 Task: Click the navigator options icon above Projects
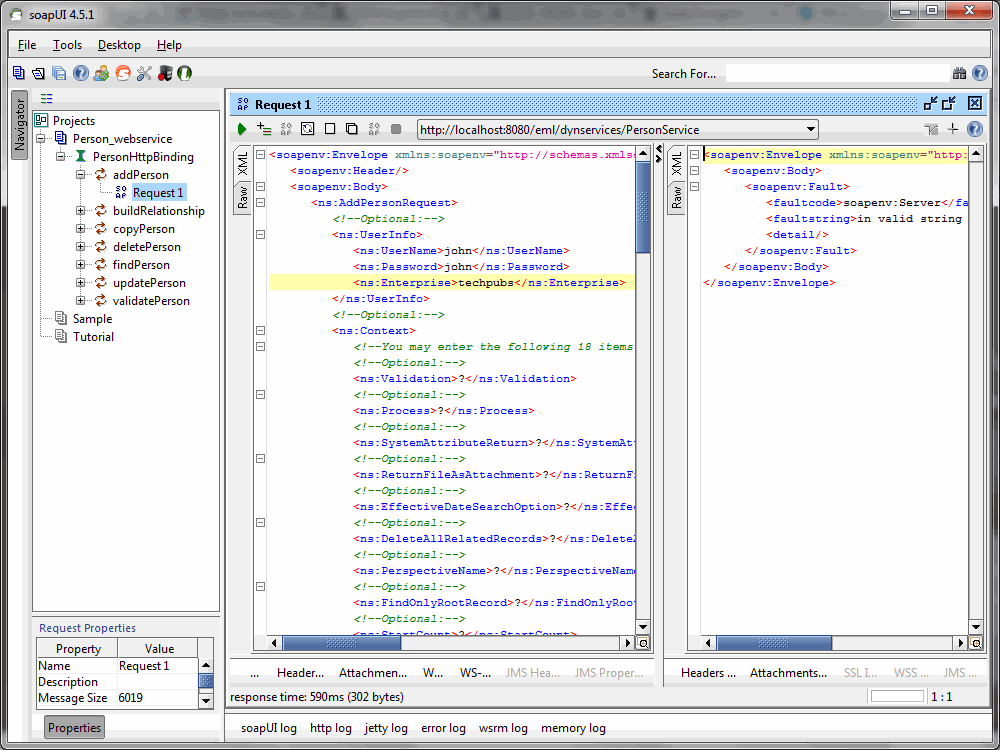tap(47, 98)
